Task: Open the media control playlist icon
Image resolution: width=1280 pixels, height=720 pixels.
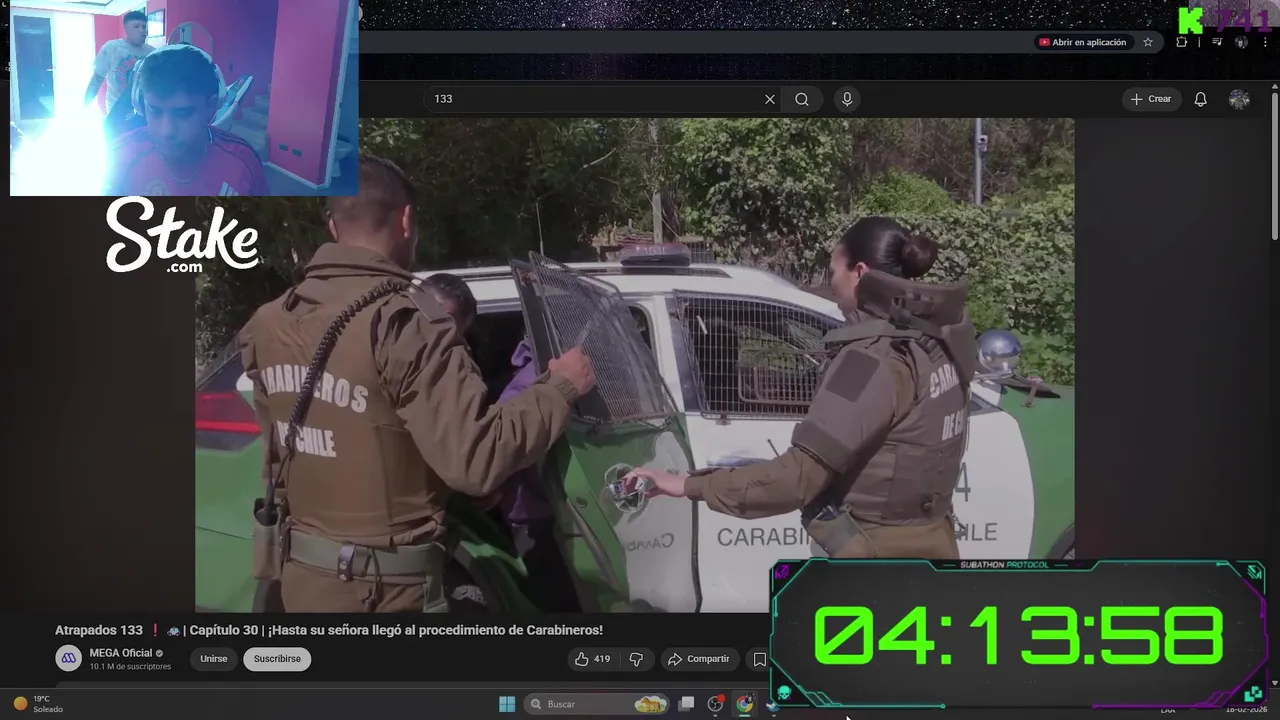Action: click(1217, 42)
